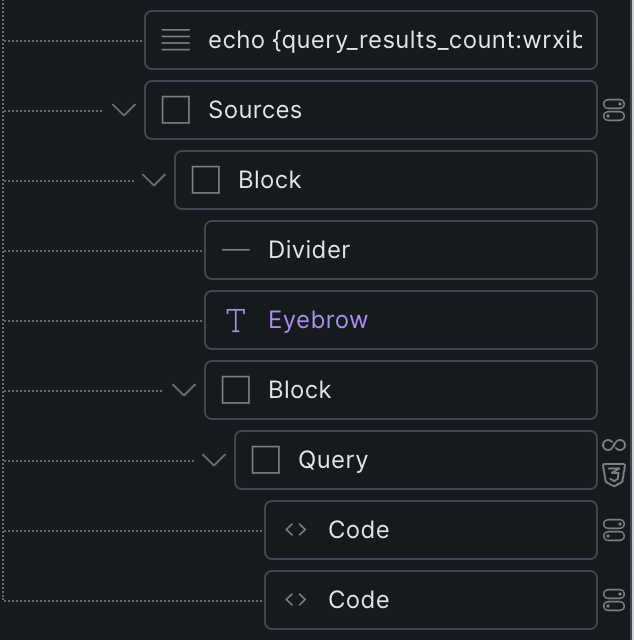Image resolution: width=634 pixels, height=640 pixels.
Task: Click the horizontal line icon on Divider
Action: coord(236,250)
